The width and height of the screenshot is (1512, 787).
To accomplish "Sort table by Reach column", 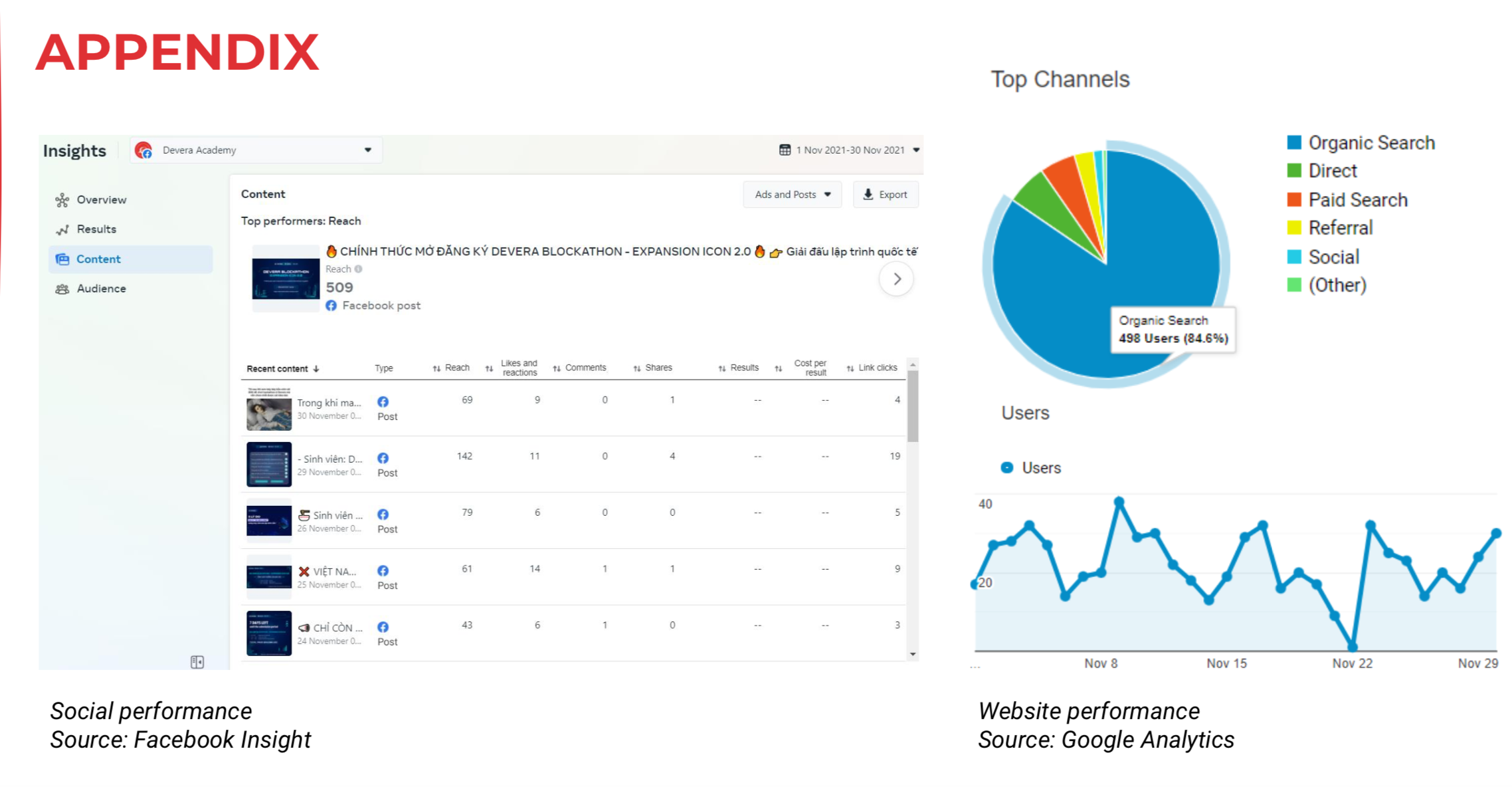I will tap(451, 368).
